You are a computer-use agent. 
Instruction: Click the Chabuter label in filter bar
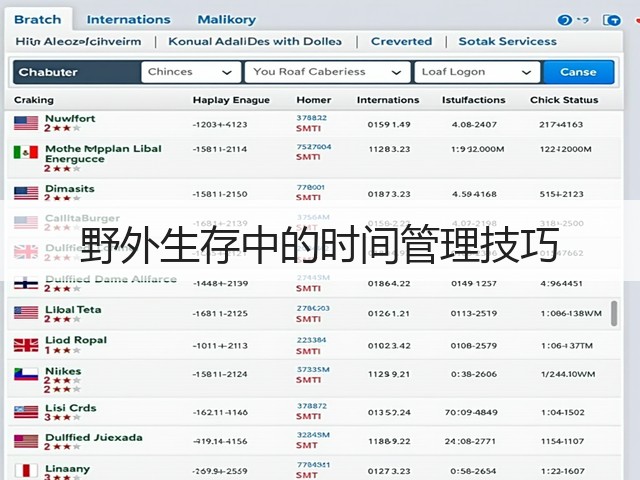[48, 72]
